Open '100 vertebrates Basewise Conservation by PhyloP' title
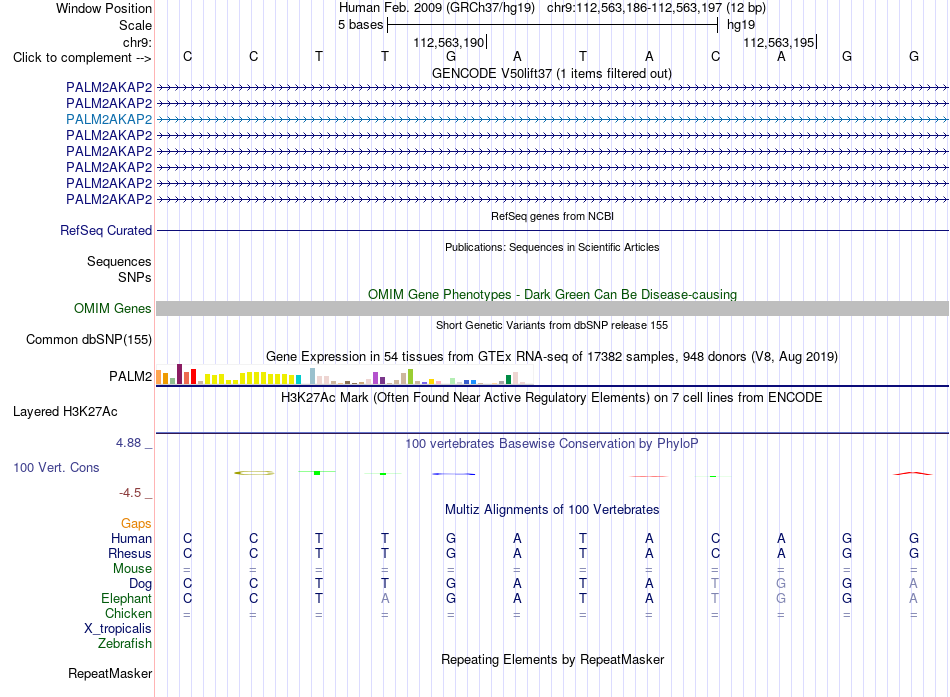 [x=552, y=444]
